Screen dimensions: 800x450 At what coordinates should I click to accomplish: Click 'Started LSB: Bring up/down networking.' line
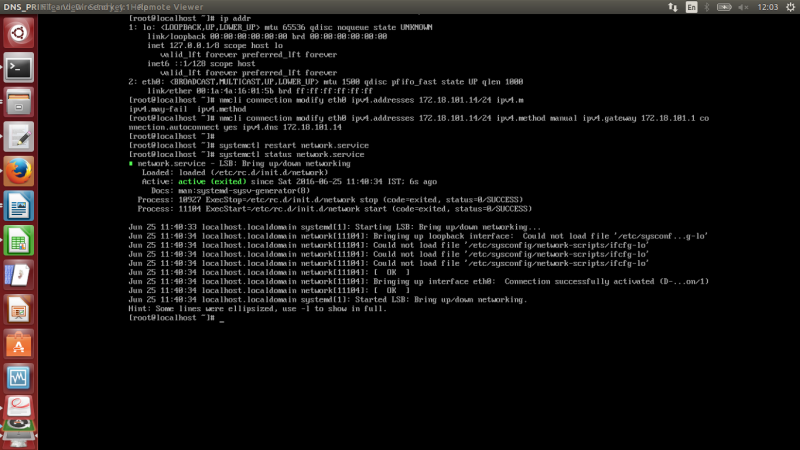[328, 299]
